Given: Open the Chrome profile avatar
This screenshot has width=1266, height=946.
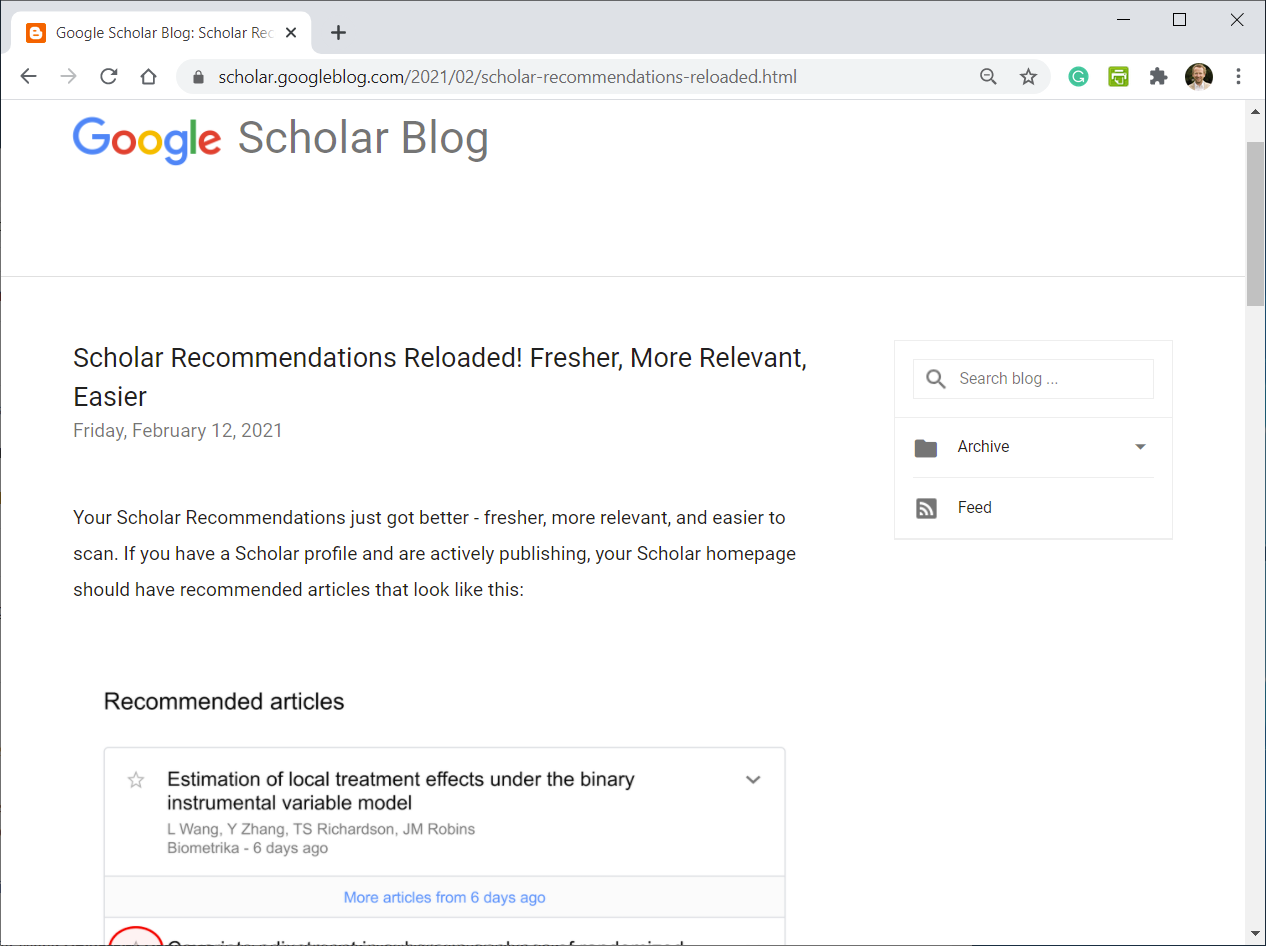Looking at the screenshot, I should pyautogui.click(x=1198, y=76).
